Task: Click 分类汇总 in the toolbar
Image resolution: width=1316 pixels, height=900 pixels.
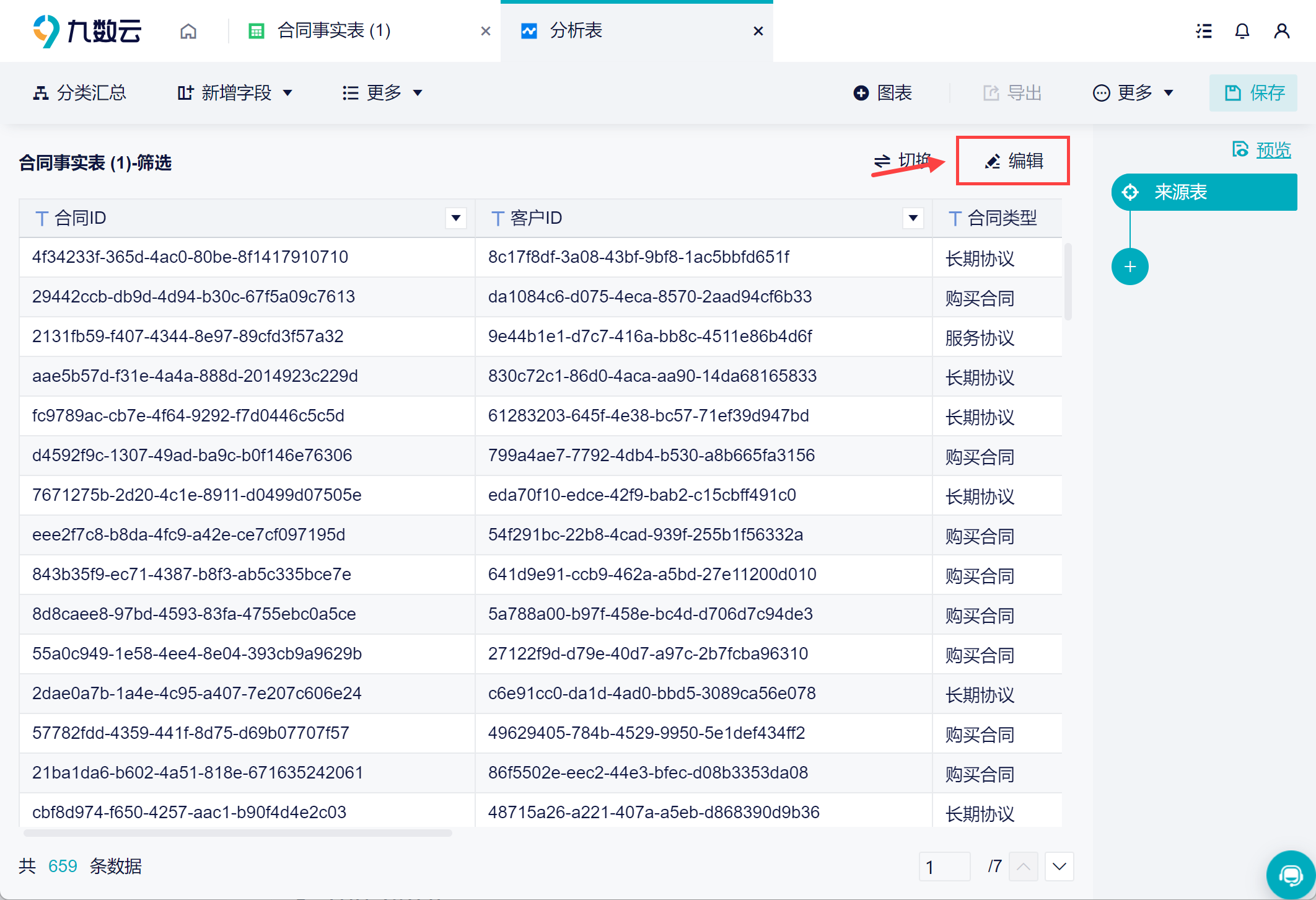Action: point(79,93)
